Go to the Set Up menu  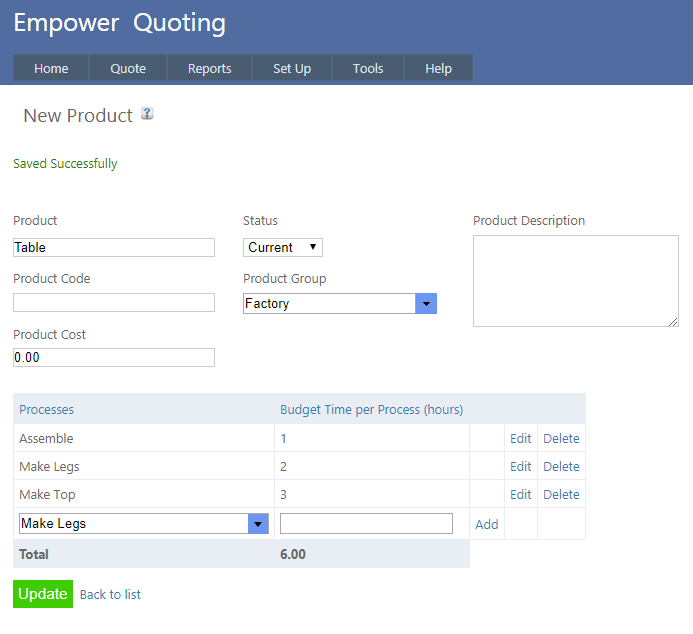point(292,68)
